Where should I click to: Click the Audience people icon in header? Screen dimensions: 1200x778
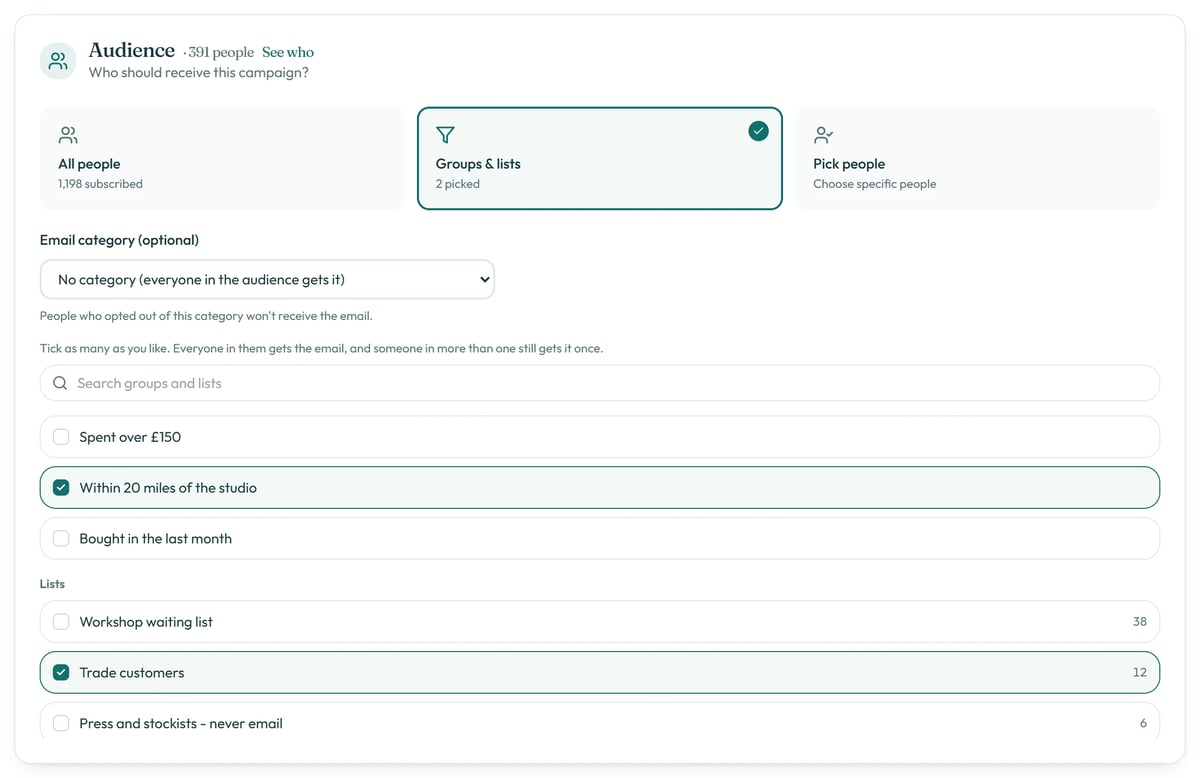(x=59, y=61)
